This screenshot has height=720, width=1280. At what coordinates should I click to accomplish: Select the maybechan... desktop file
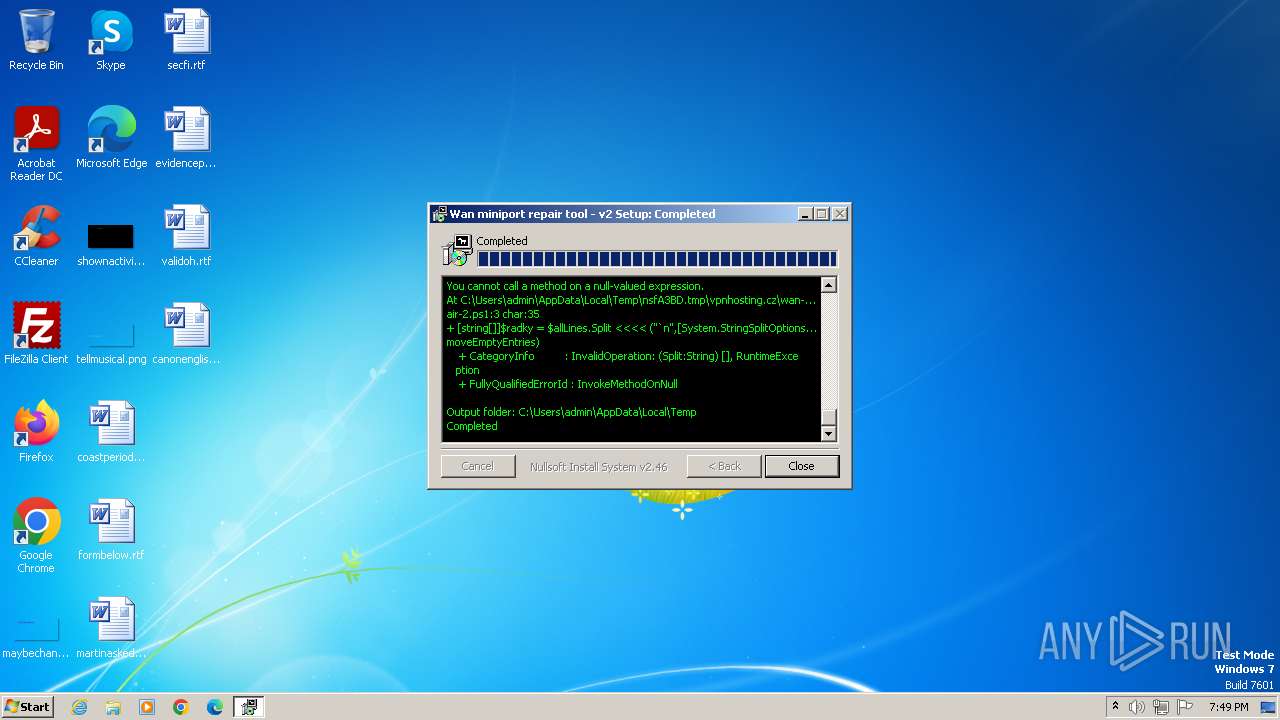pos(36,638)
